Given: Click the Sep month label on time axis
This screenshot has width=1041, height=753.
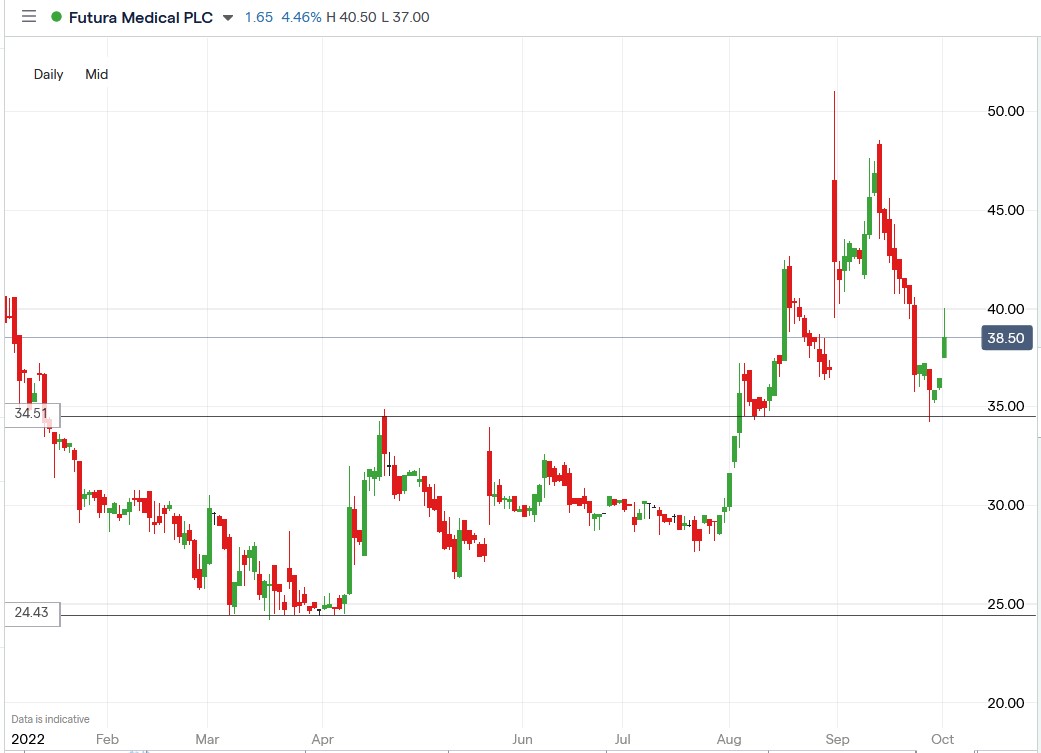Looking at the screenshot, I should (x=838, y=740).
